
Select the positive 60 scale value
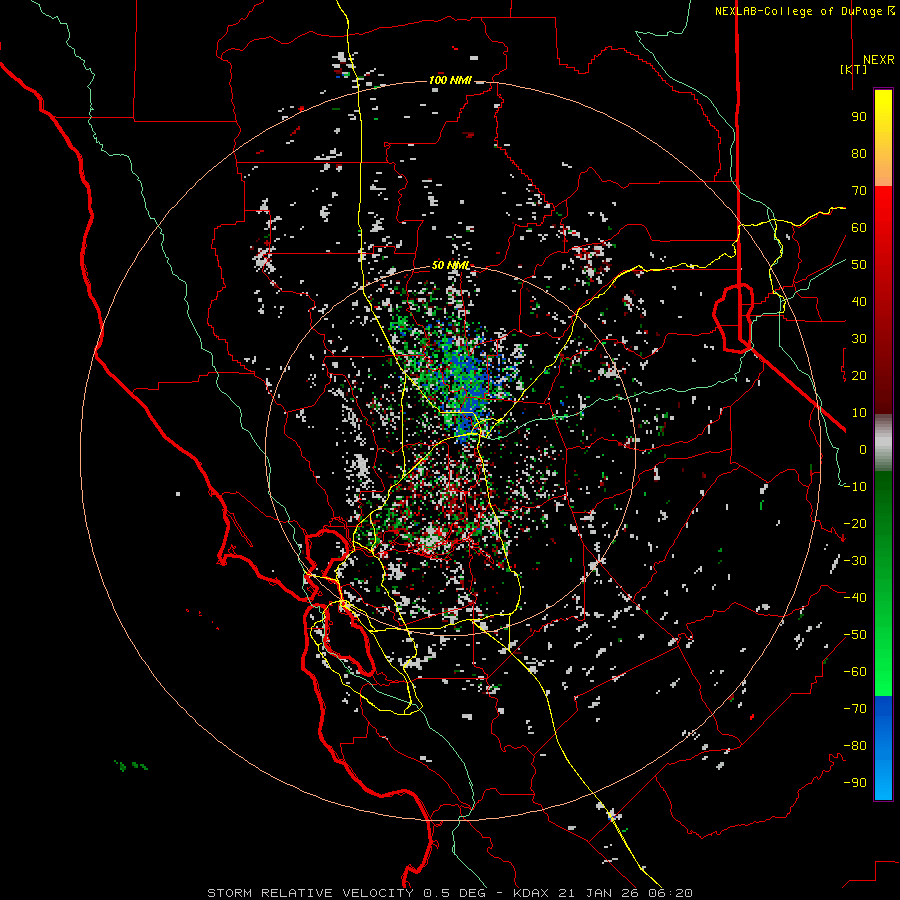point(859,227)
